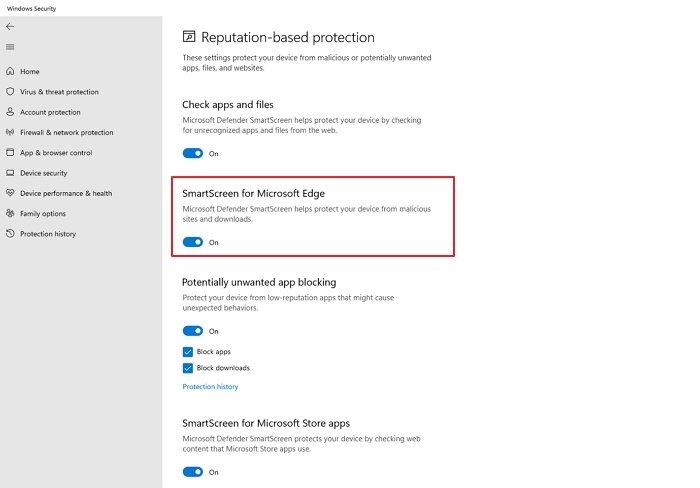Click the Account protection person icon

[10, 112]
